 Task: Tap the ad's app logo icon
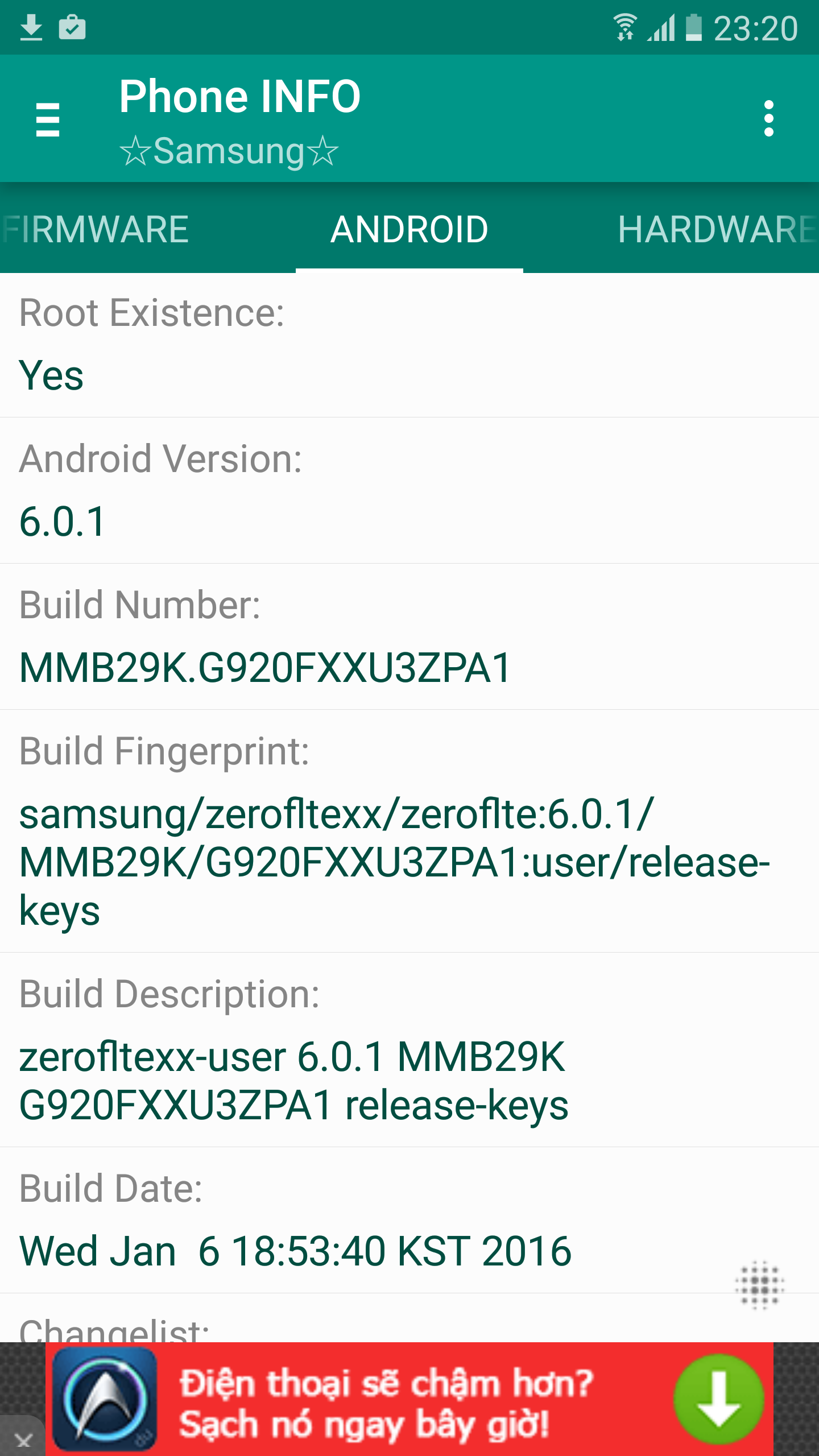coord(105,1399)
